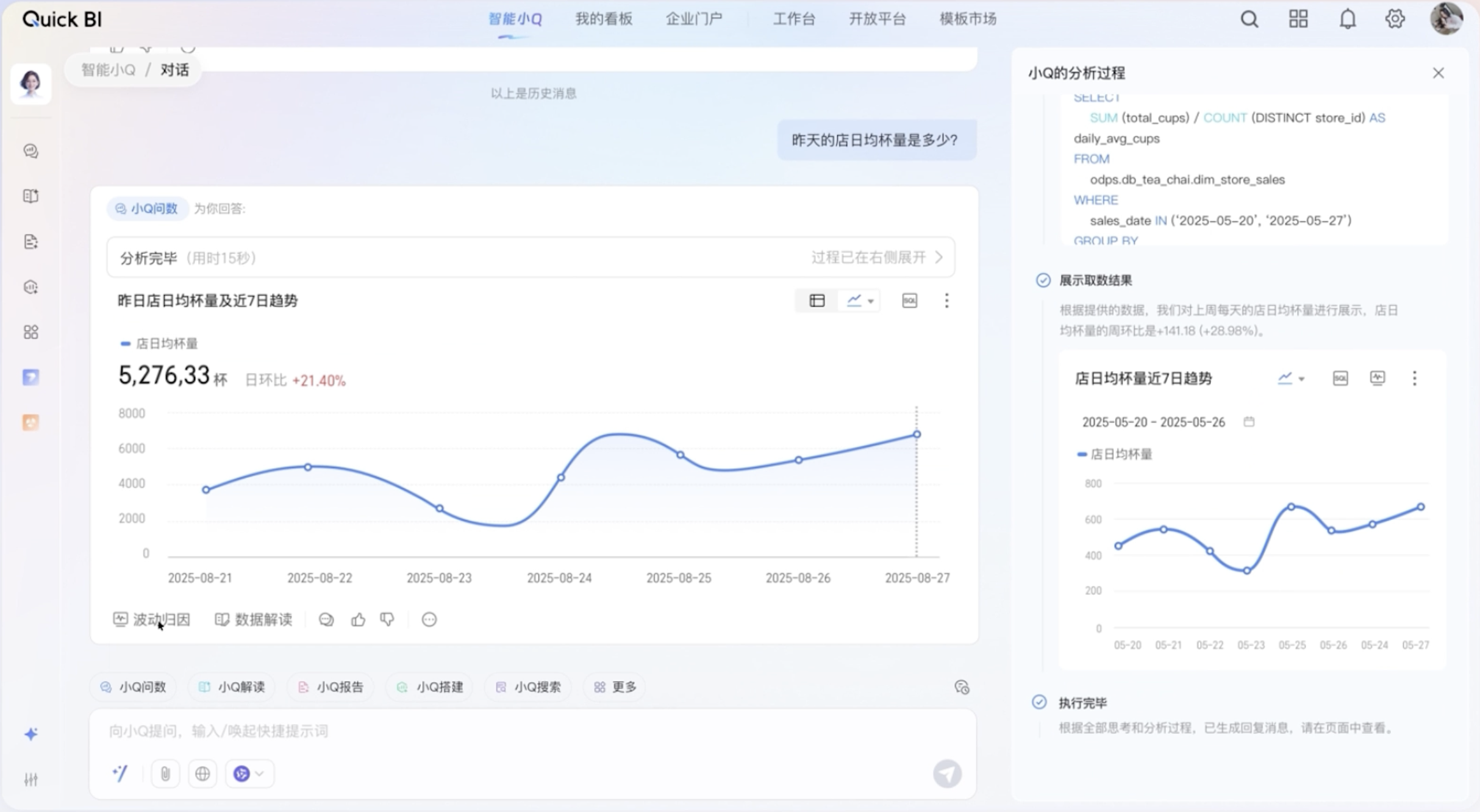
Task: Click the 日环比 +21.40% value
Action: (295, 380)
